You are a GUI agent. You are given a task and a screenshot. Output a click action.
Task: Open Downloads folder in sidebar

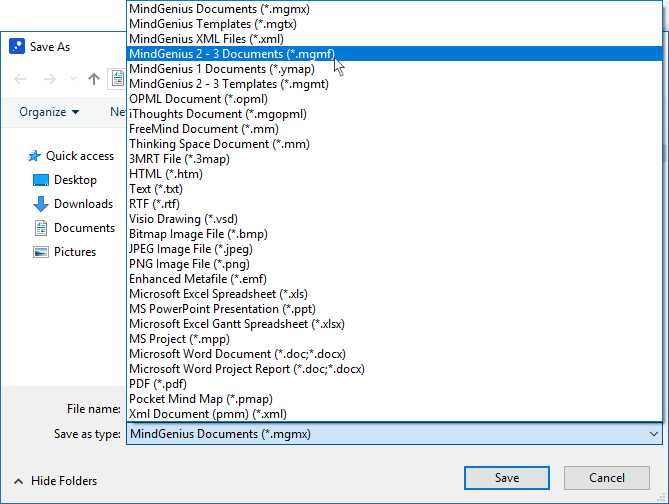tap(73, 204)
